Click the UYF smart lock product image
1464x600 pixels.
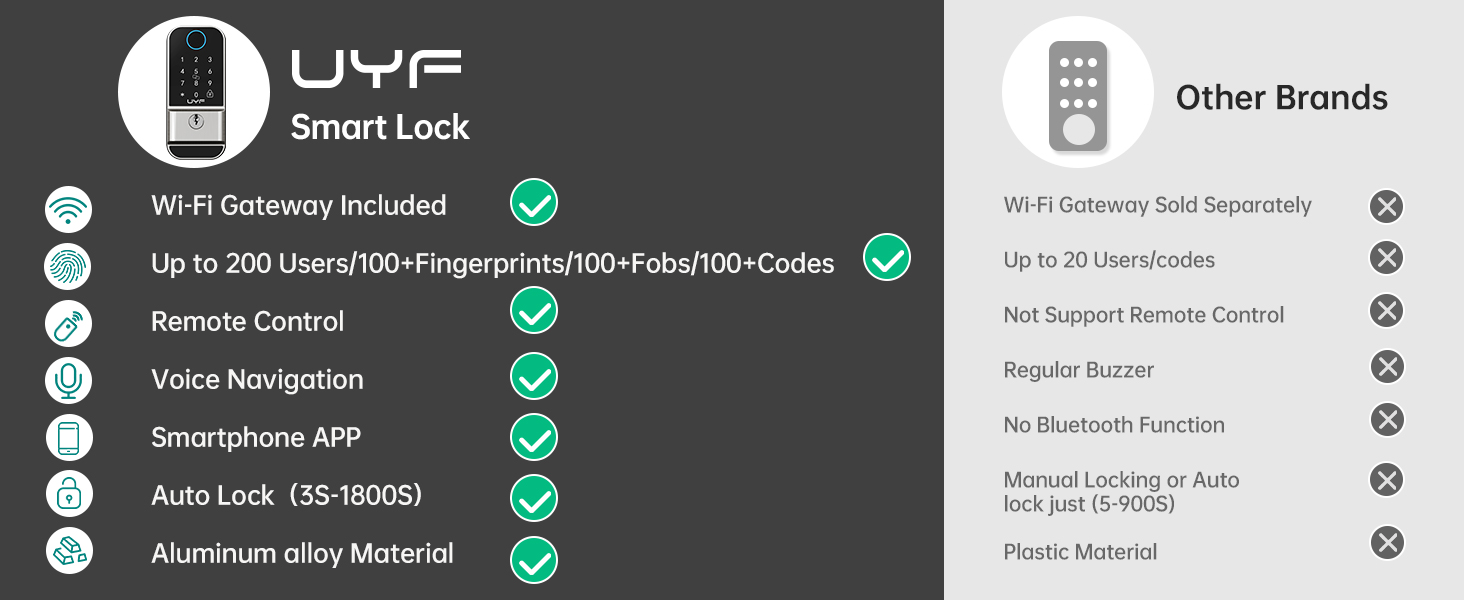[x=194, y=92]
